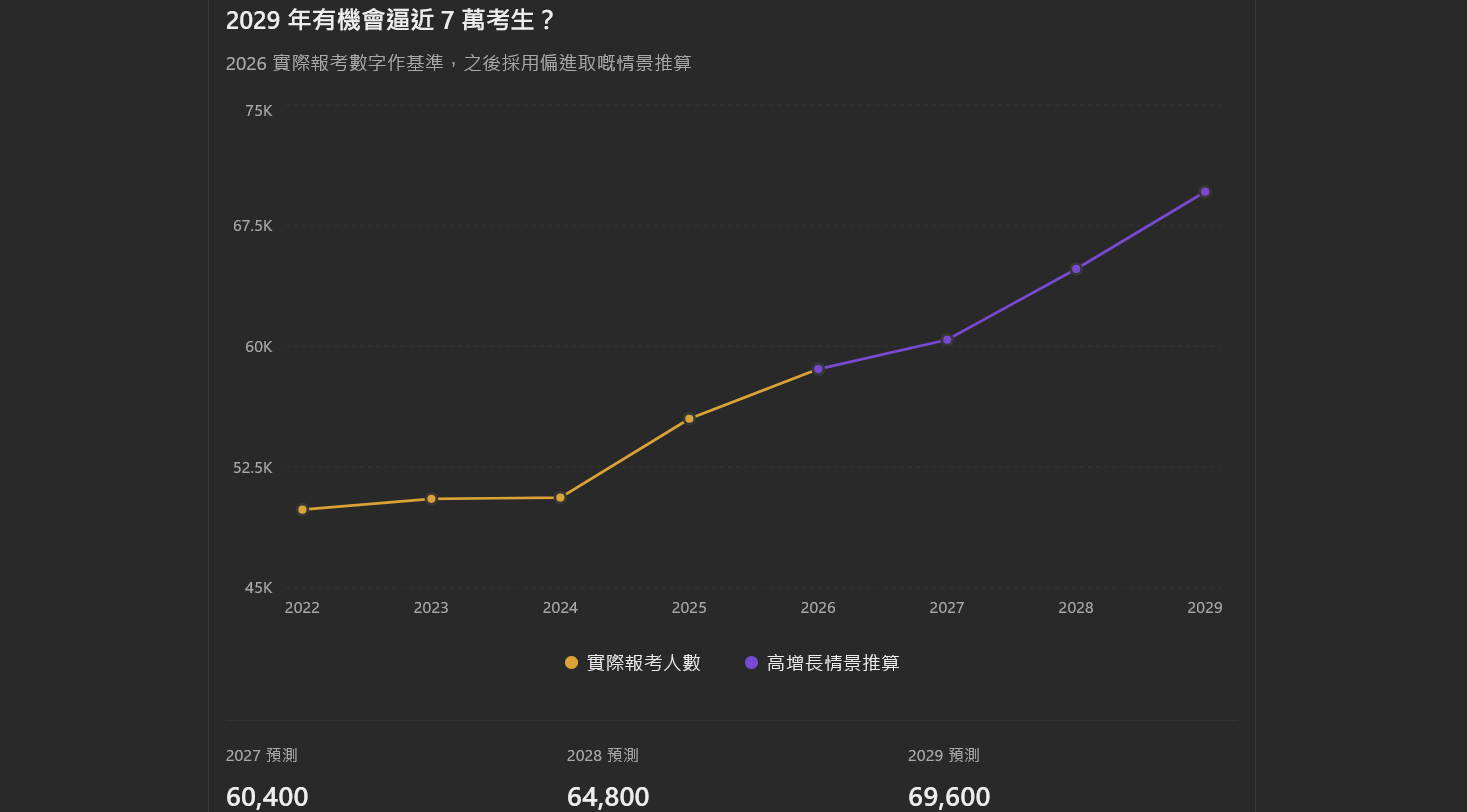
Task: Click the 60,400 forecast value
Action: (x=267, y=797)
